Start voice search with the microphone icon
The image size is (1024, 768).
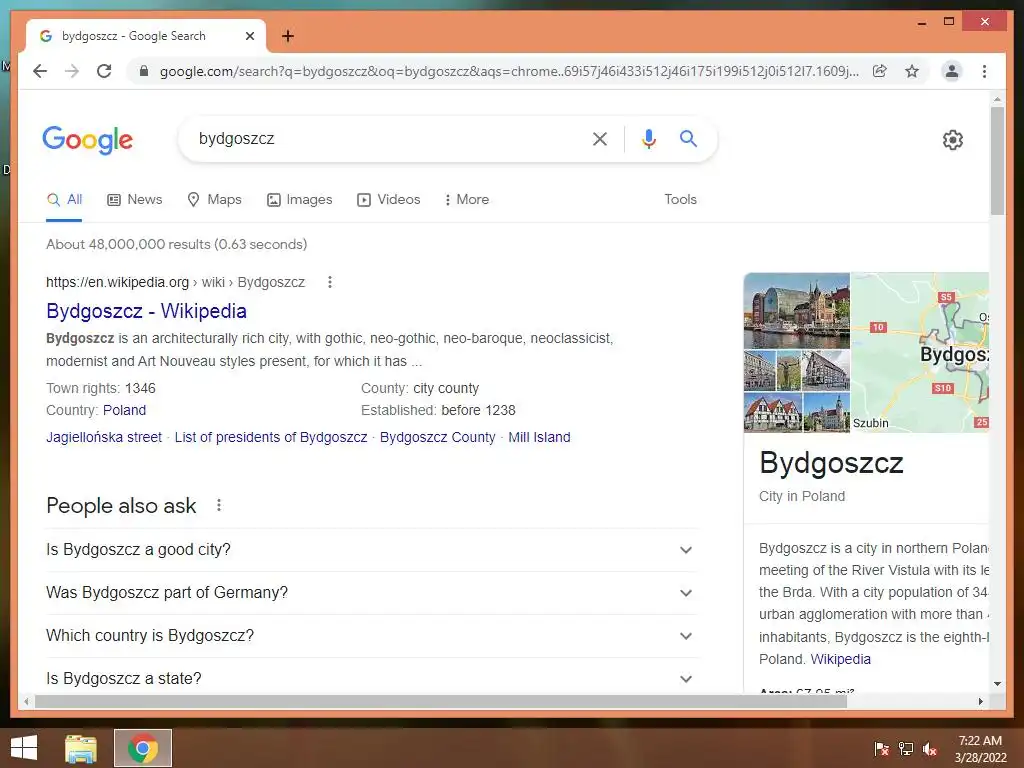[648, 138]
